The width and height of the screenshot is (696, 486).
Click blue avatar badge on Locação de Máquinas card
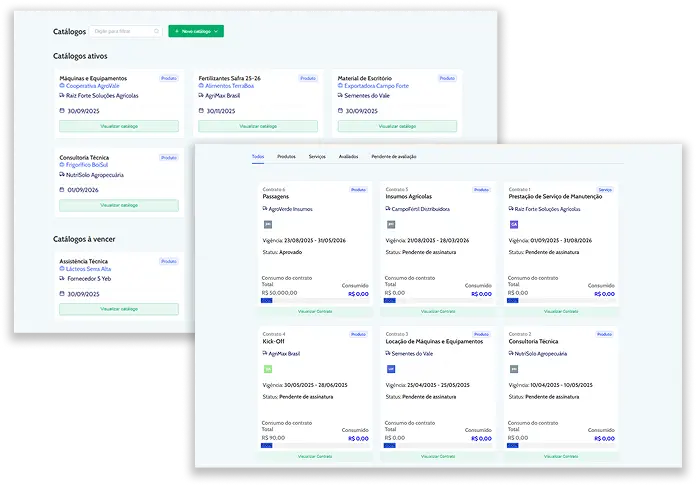[391, 369]
